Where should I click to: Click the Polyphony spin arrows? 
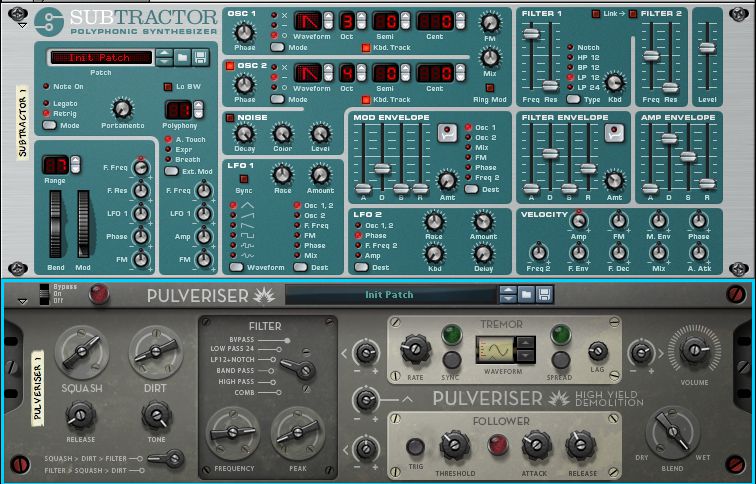coord(198,110)
